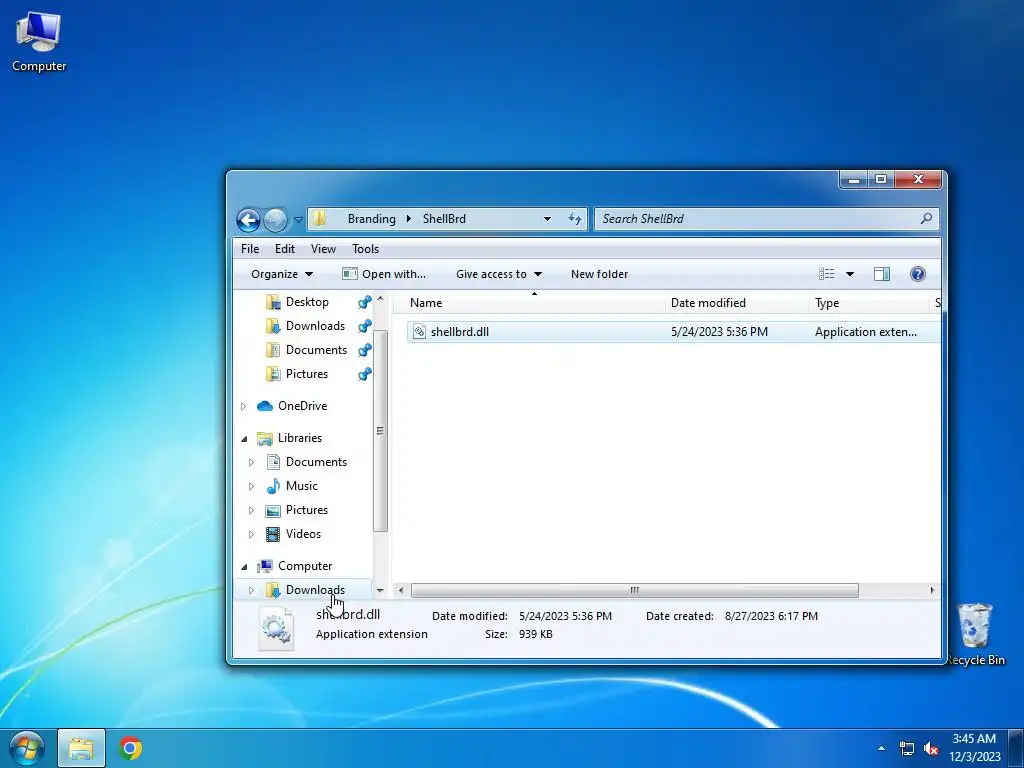Click the horizontal scrollbar thumb
1024x768 pixels.
tap(634, 590)
